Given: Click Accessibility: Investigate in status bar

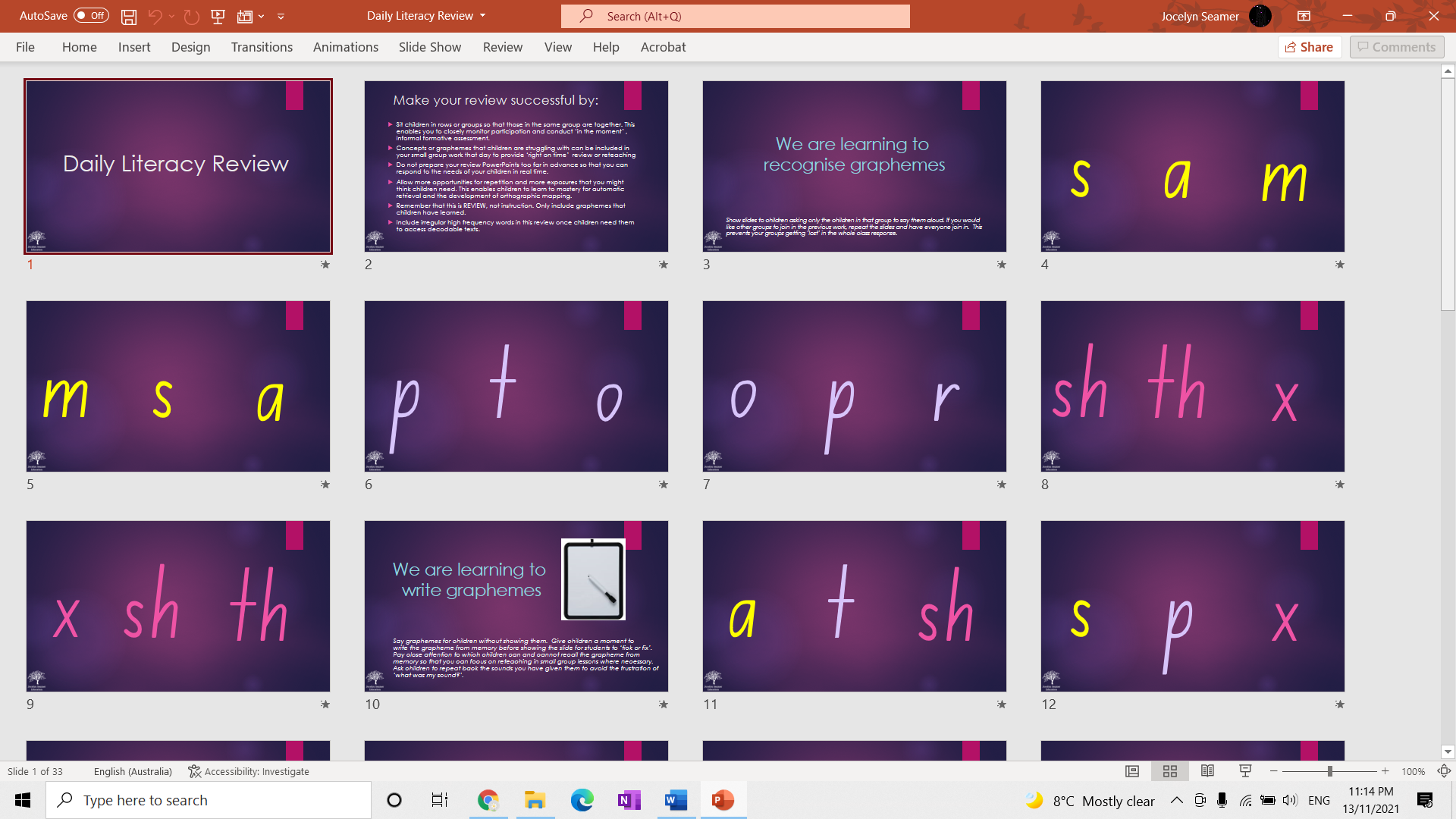Looking at the screenshot, I should 249,771.
